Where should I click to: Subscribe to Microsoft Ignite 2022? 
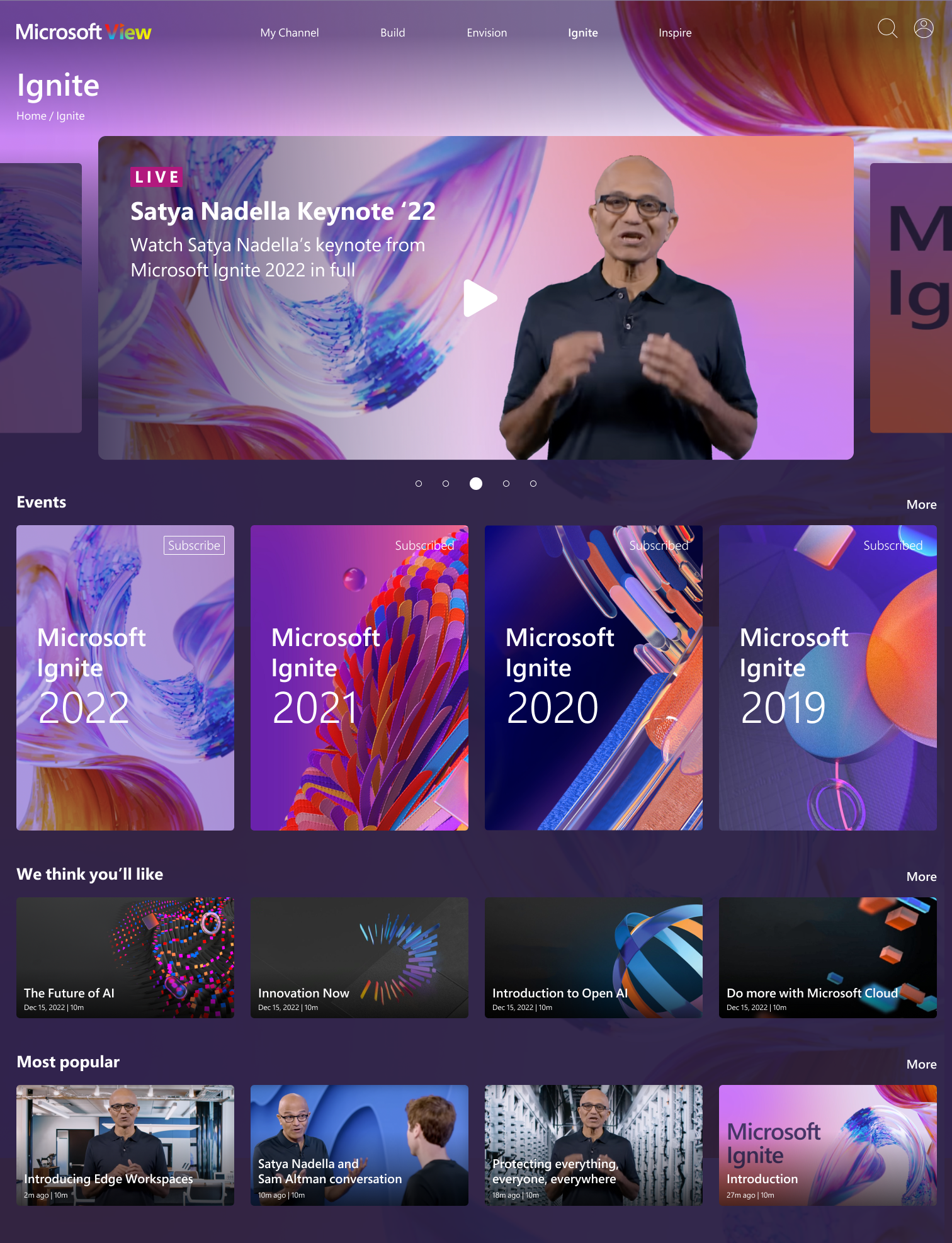tap(194, 545)
